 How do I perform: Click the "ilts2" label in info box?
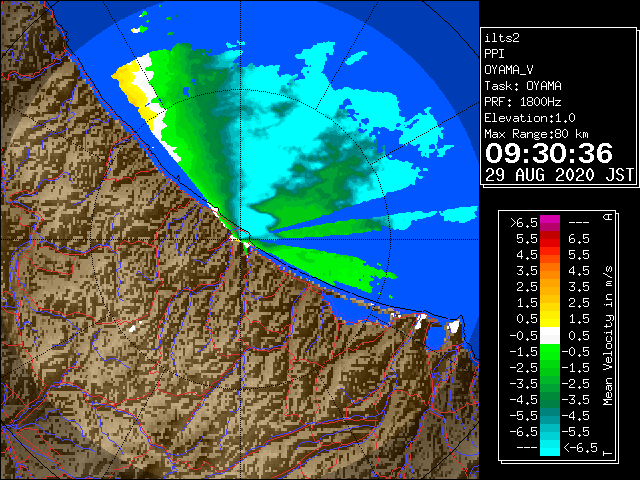click(502, 38)
